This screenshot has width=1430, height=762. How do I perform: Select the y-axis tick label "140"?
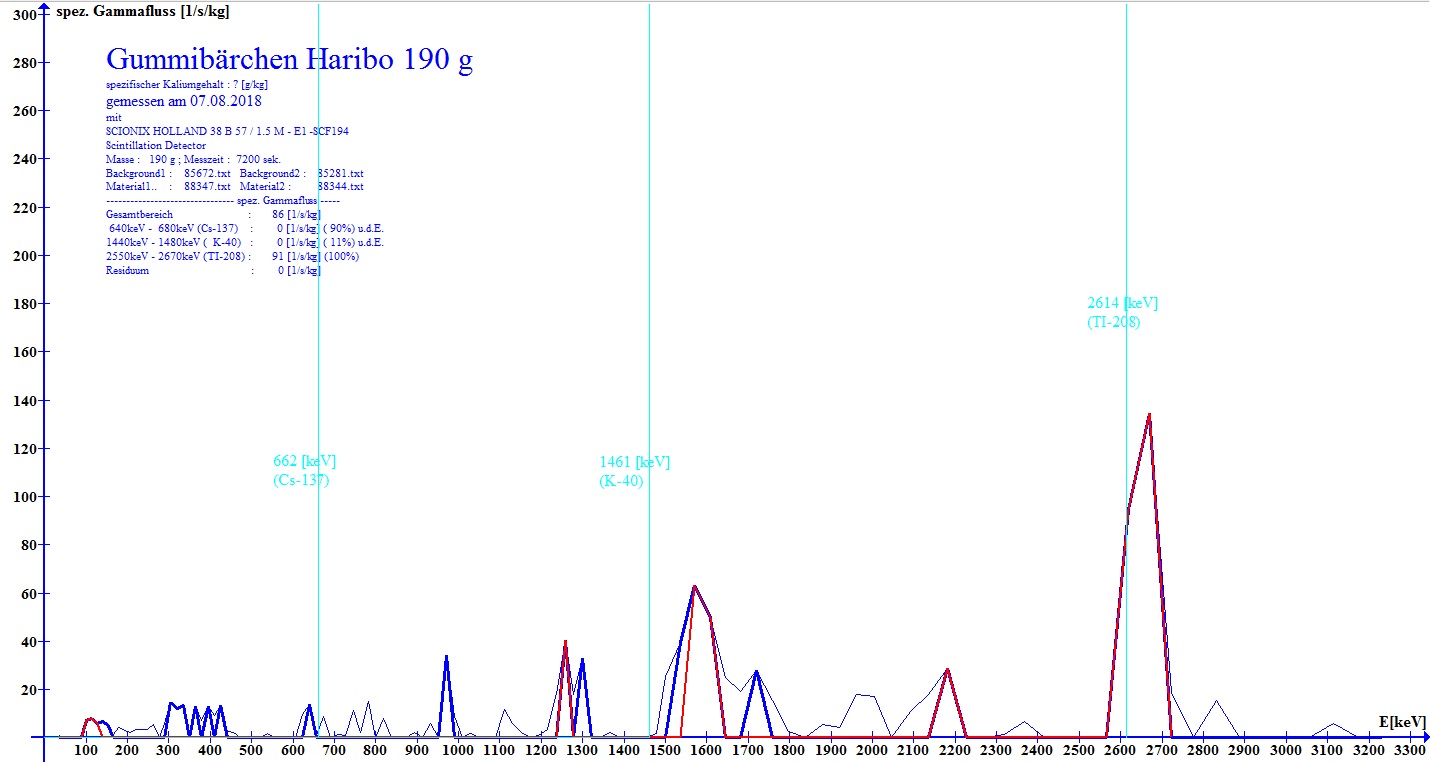click(x=25, y=401)
